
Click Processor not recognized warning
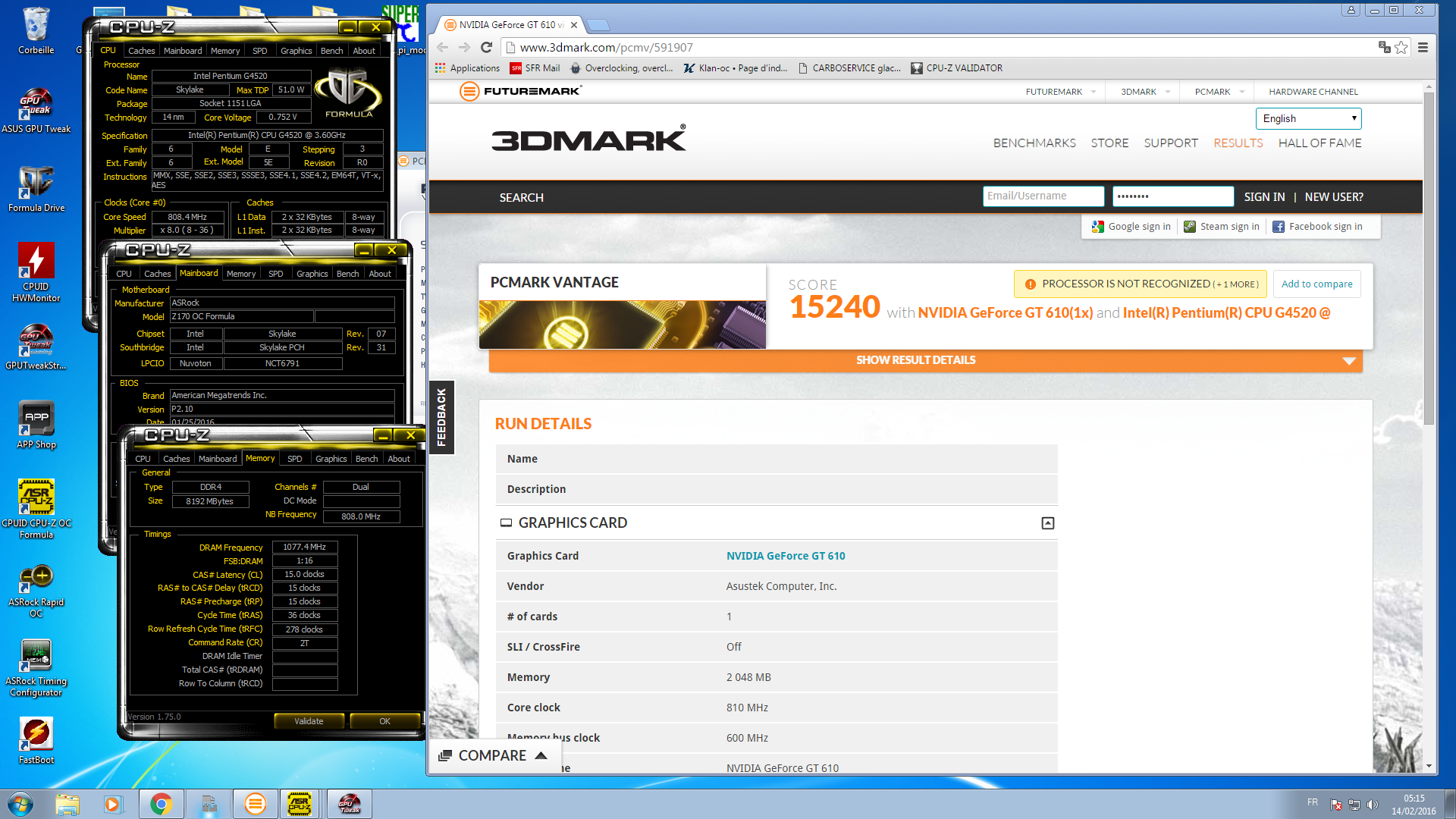(1141, 284)
